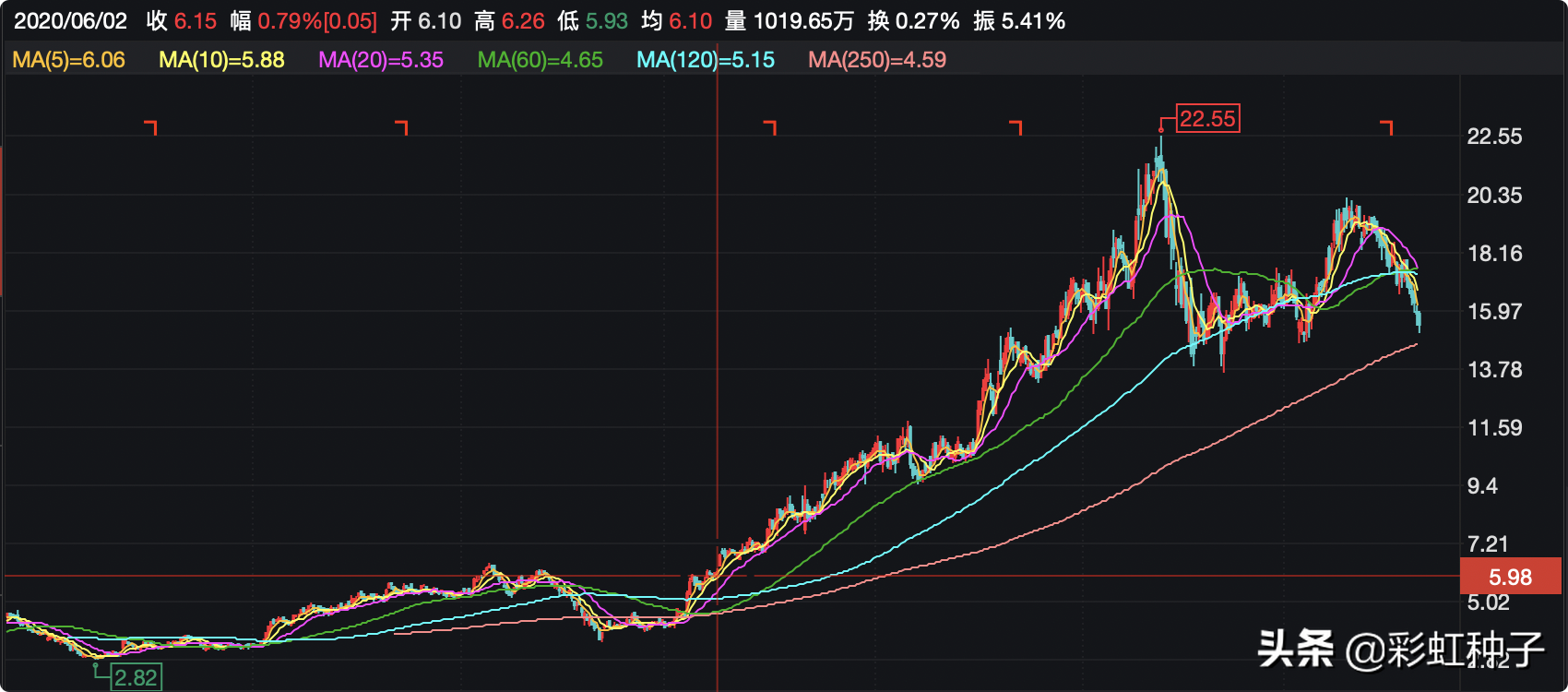
Task: Select the average price 均 6.10
Action: [677, 21]
